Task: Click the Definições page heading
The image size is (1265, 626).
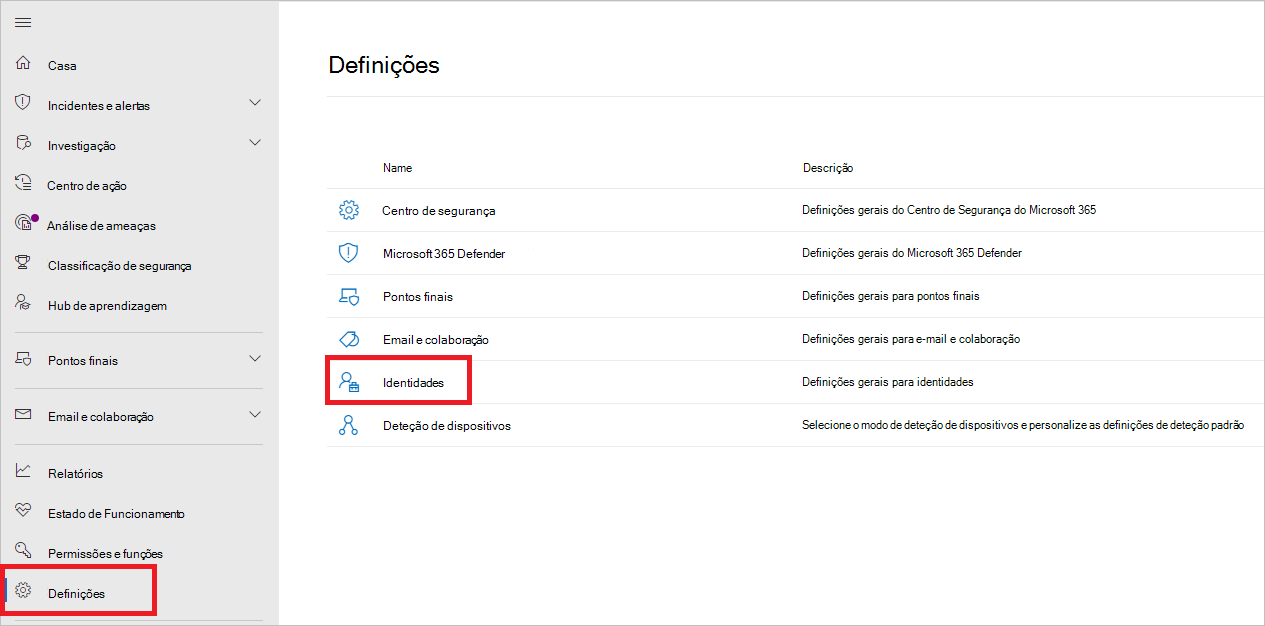Action: [x=384, y=66]
